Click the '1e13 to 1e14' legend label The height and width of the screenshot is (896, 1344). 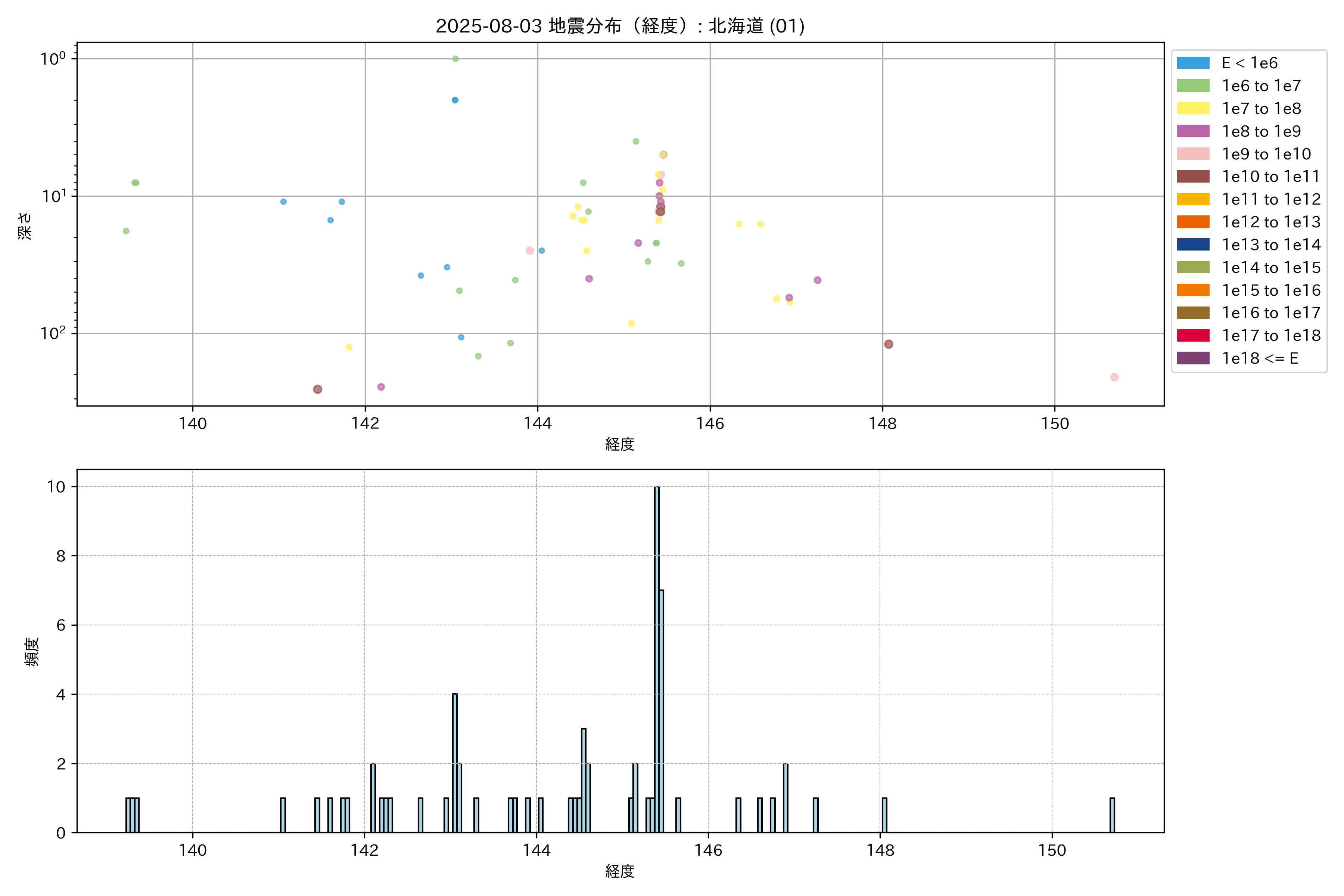pyautogui.click(x=1271, y=245)
